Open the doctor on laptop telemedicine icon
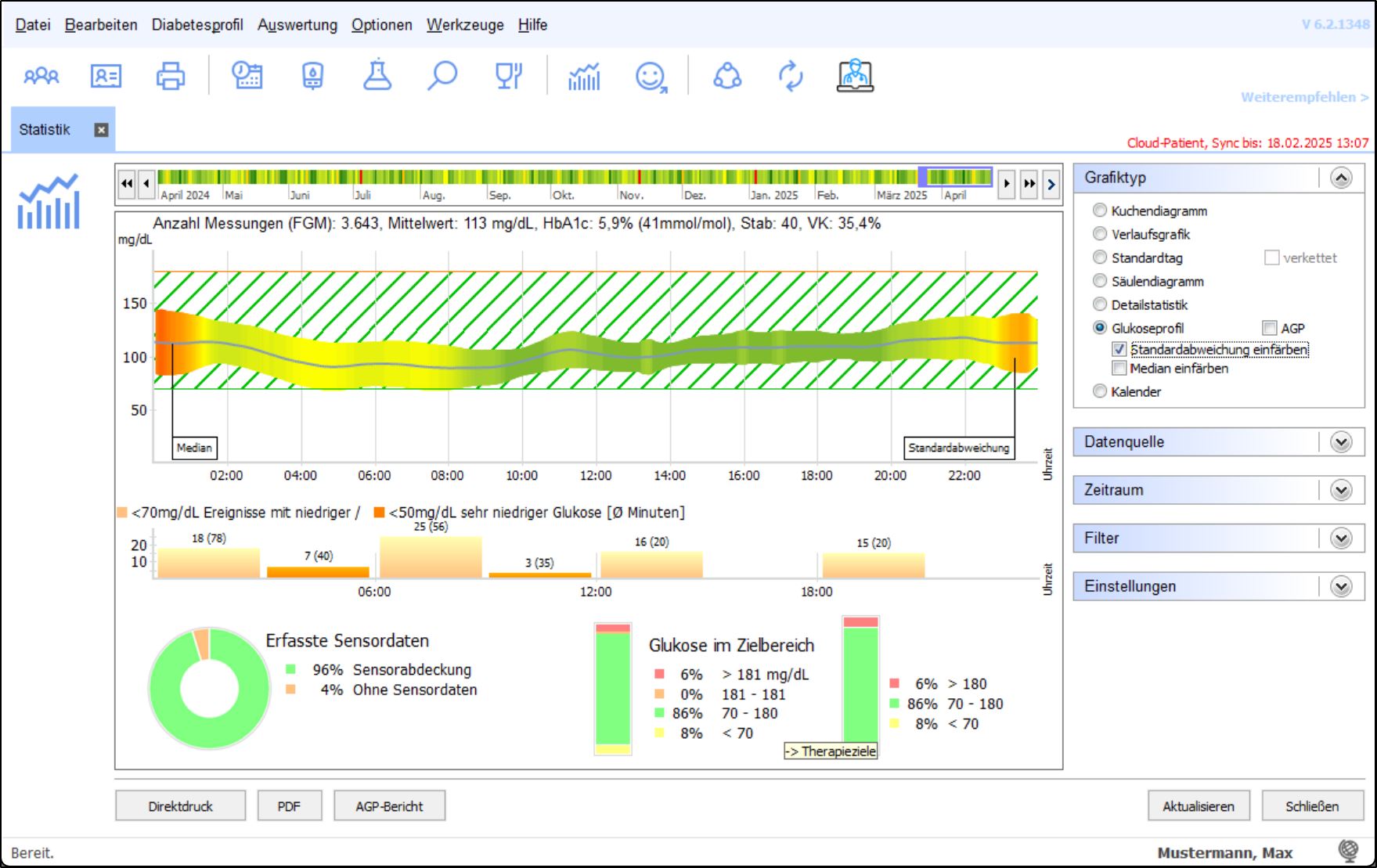Screen dimensions: 1377x868 point(855,76)
